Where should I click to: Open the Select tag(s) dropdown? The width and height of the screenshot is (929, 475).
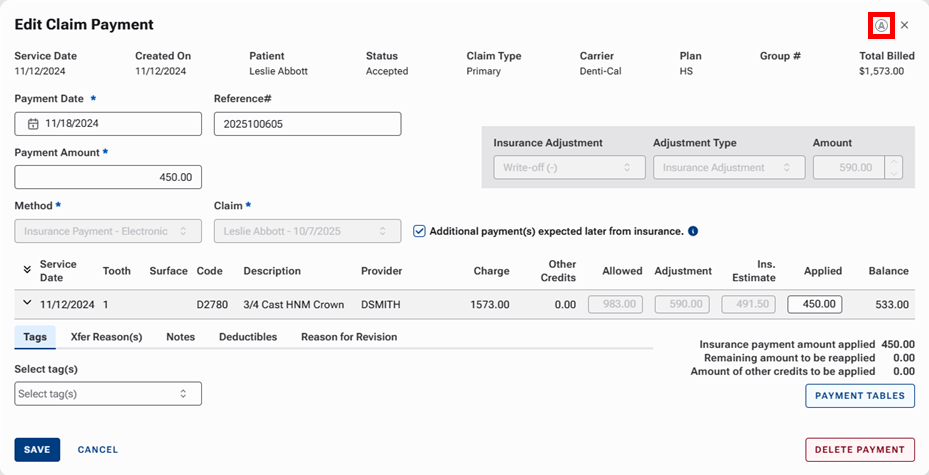point(108,394)
